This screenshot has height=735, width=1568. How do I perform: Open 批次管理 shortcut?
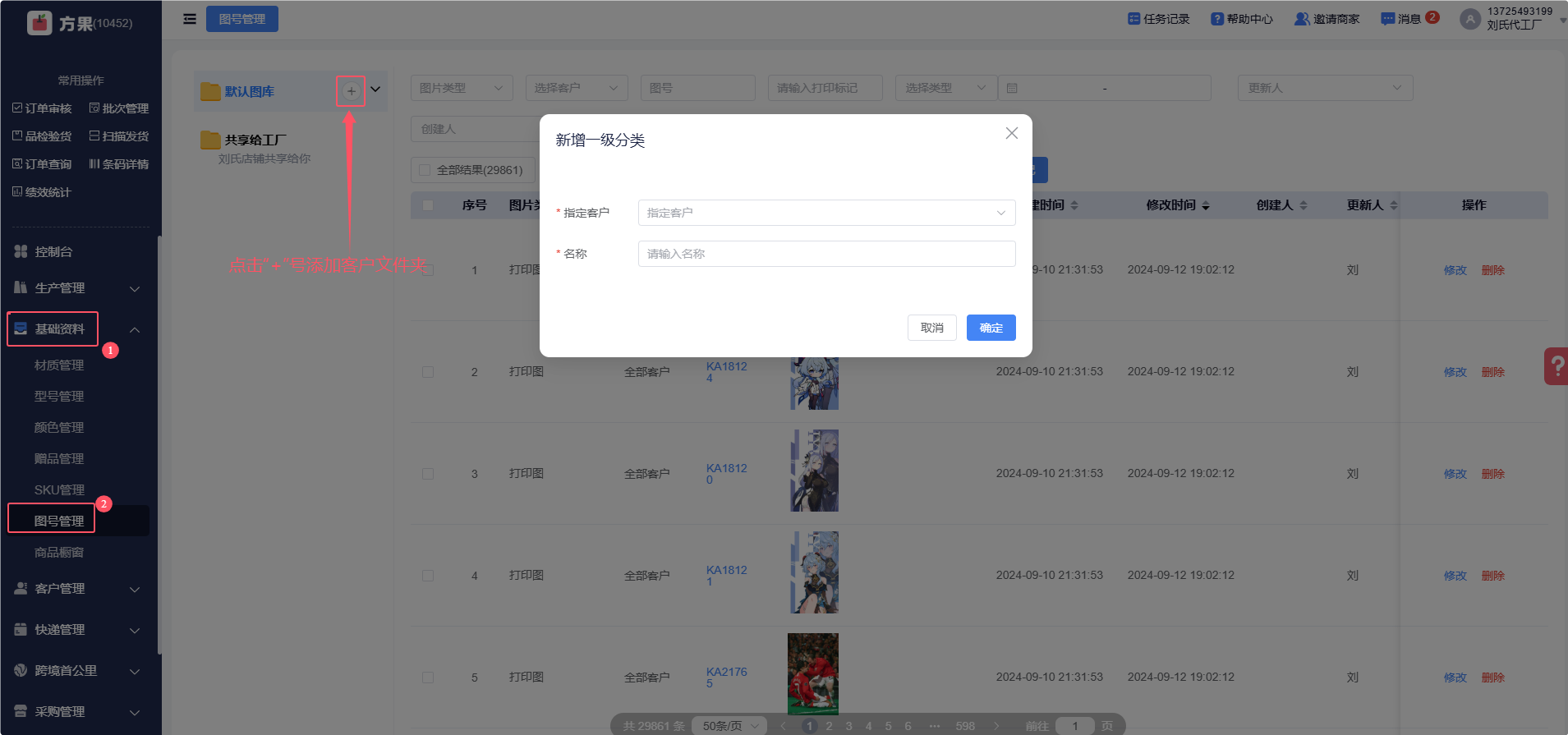click(119, 108)
